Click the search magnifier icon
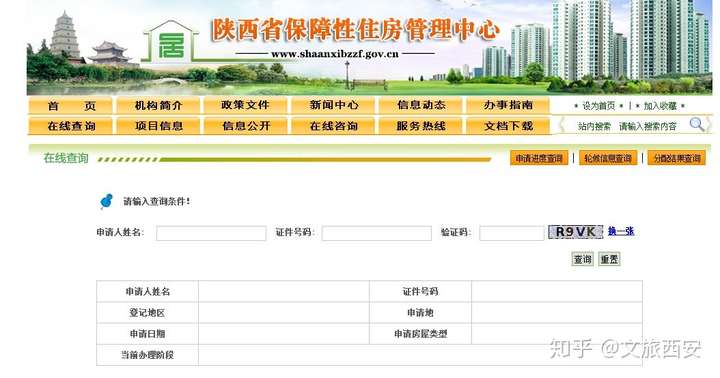Screen dimensions: 720x378 697,124
